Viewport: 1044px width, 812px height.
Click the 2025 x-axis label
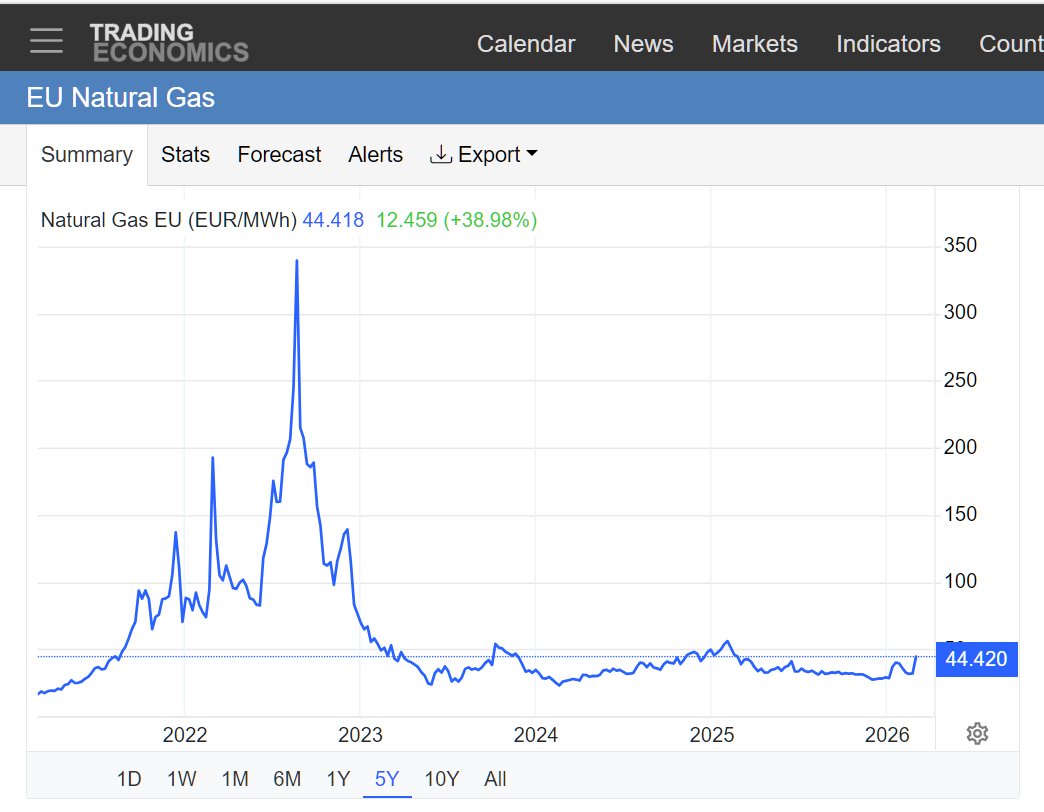[x=711, y=734]
